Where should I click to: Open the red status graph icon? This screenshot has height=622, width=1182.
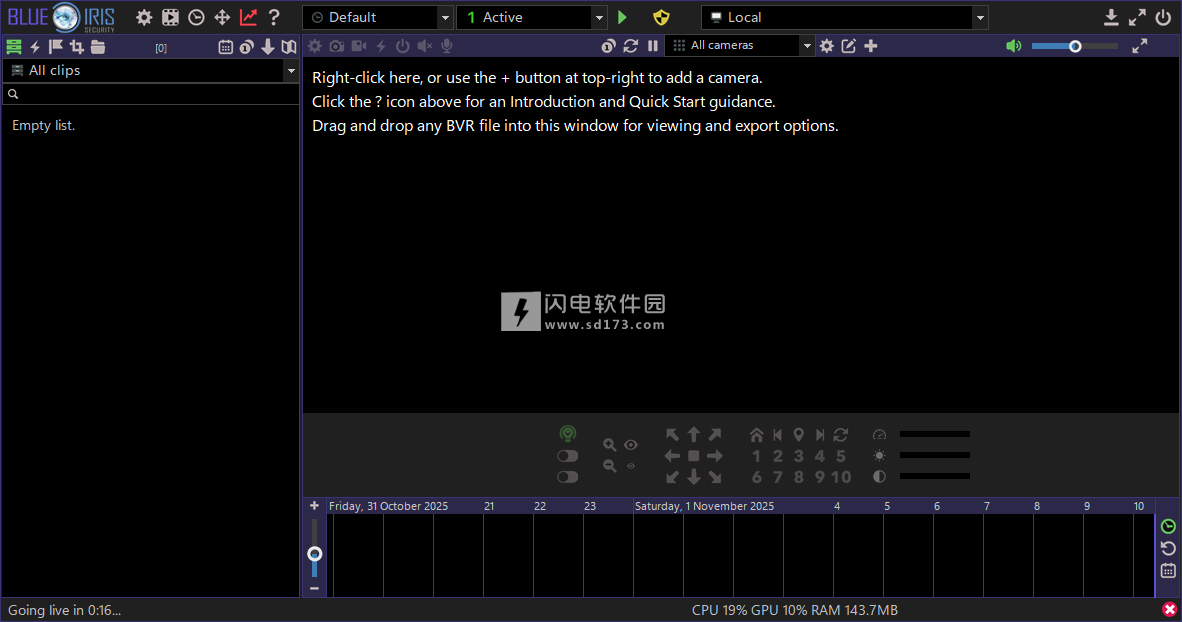248,17
